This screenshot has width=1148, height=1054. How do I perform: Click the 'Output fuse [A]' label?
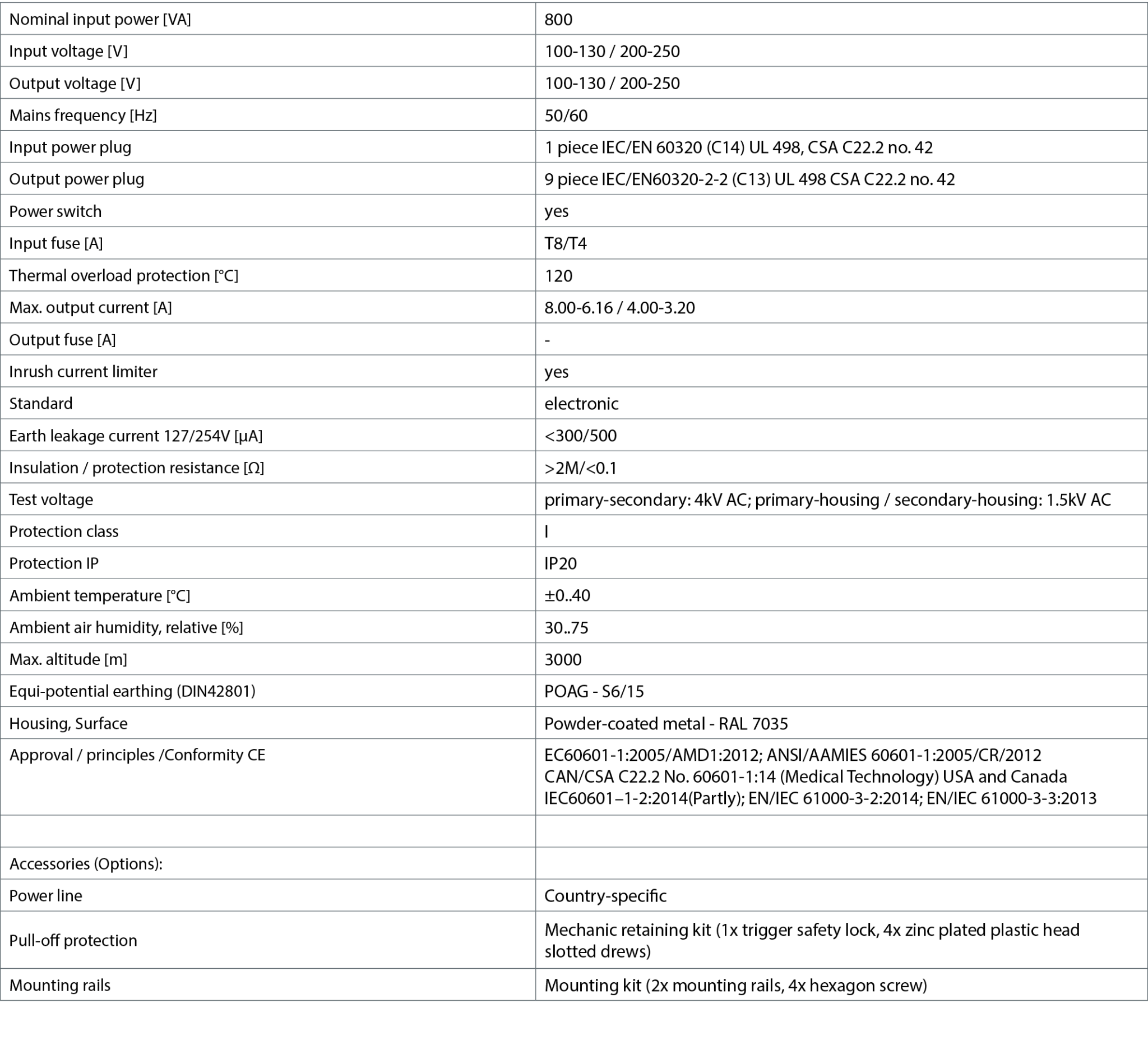pyautogui.click(x=62, y=339)
